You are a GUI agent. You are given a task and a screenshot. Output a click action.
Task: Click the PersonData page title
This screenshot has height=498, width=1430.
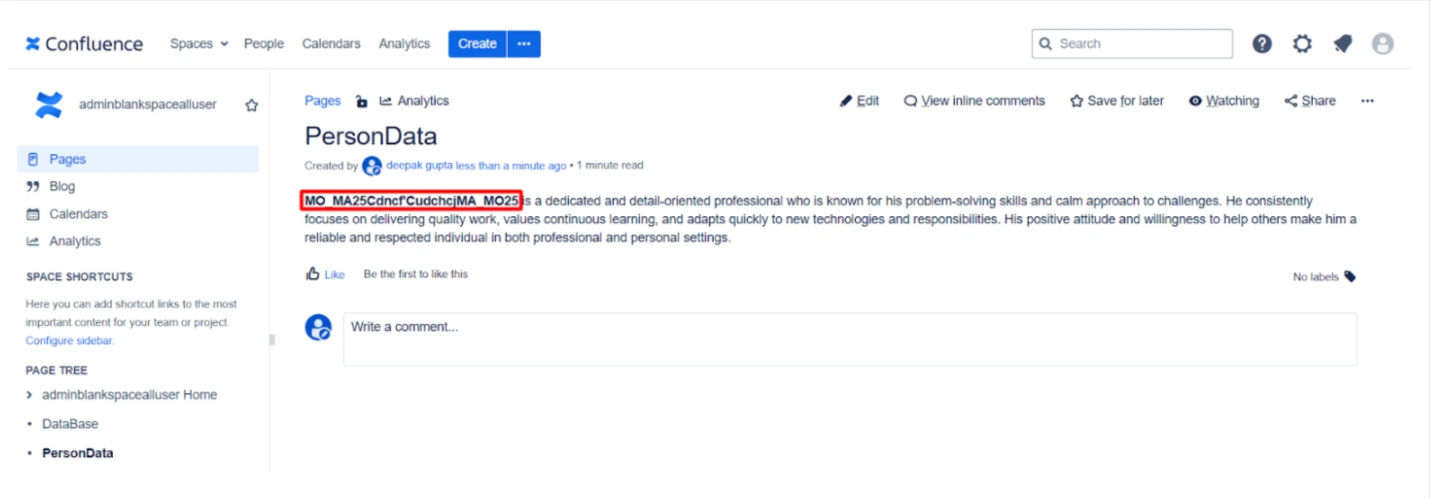371,136
